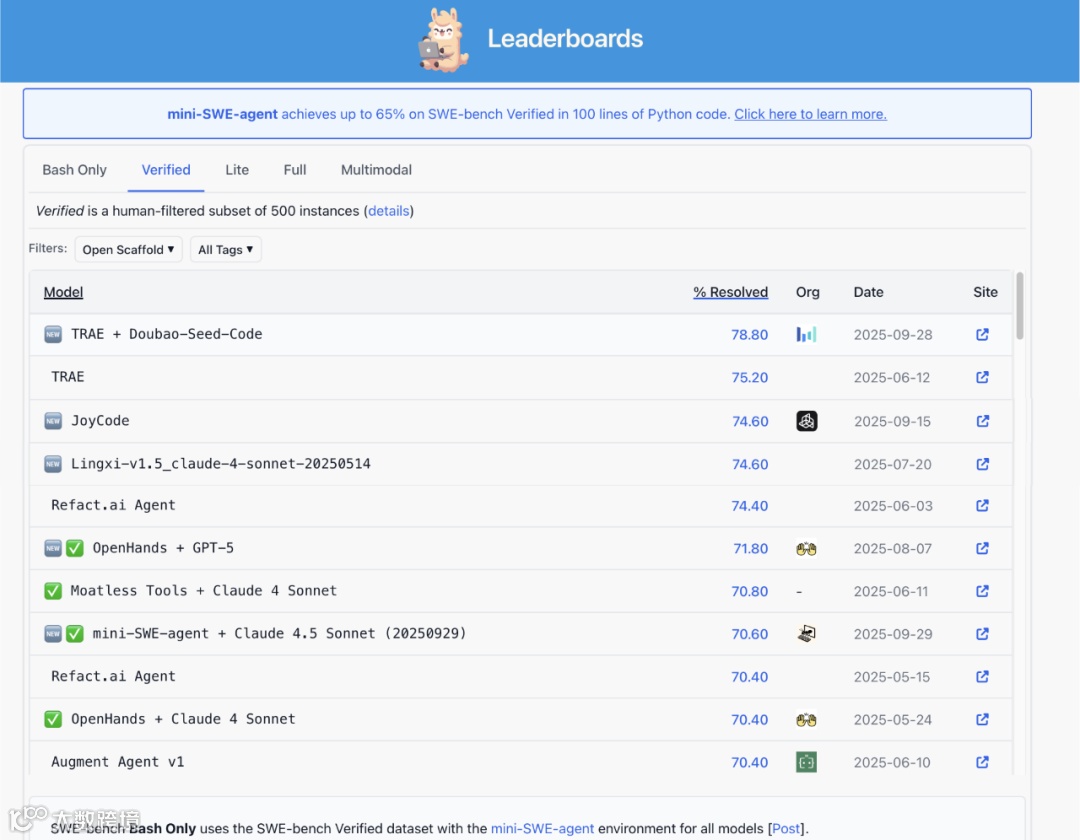Open site link for OpenHands + GPT-5

(x=982, y=548)
